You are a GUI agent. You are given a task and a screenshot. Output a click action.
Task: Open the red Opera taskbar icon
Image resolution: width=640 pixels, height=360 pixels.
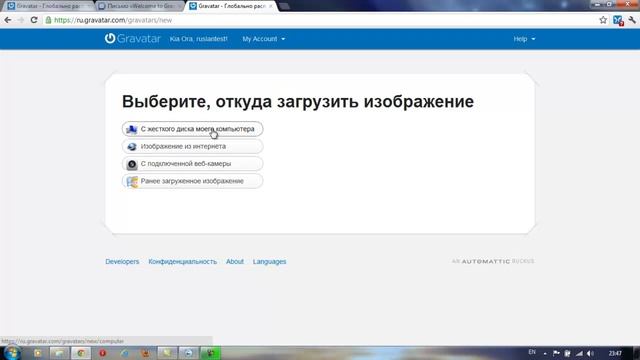(x=102, y=353)
